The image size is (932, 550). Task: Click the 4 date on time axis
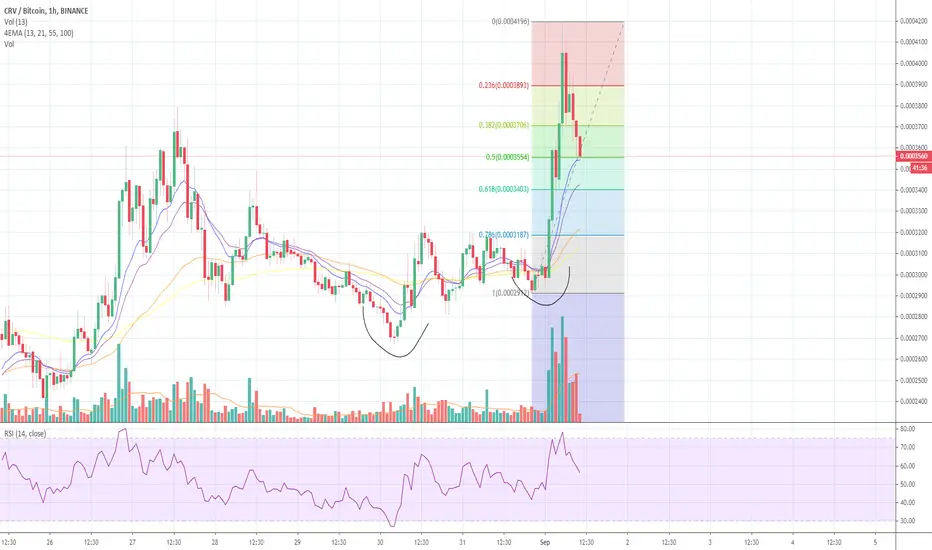pyautogui.click(x=792, y=542)
